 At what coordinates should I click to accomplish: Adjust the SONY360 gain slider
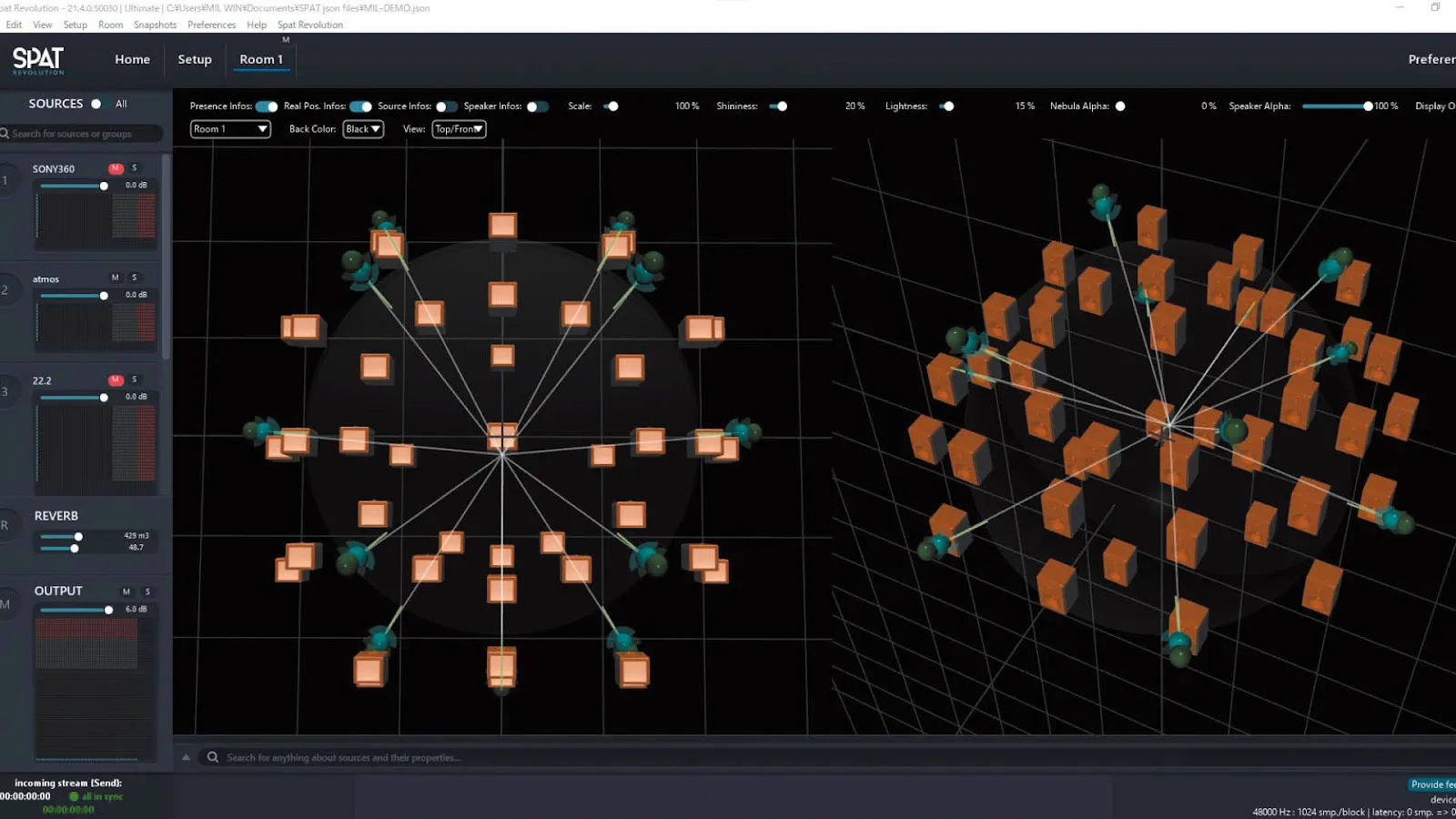pos(75,186)
